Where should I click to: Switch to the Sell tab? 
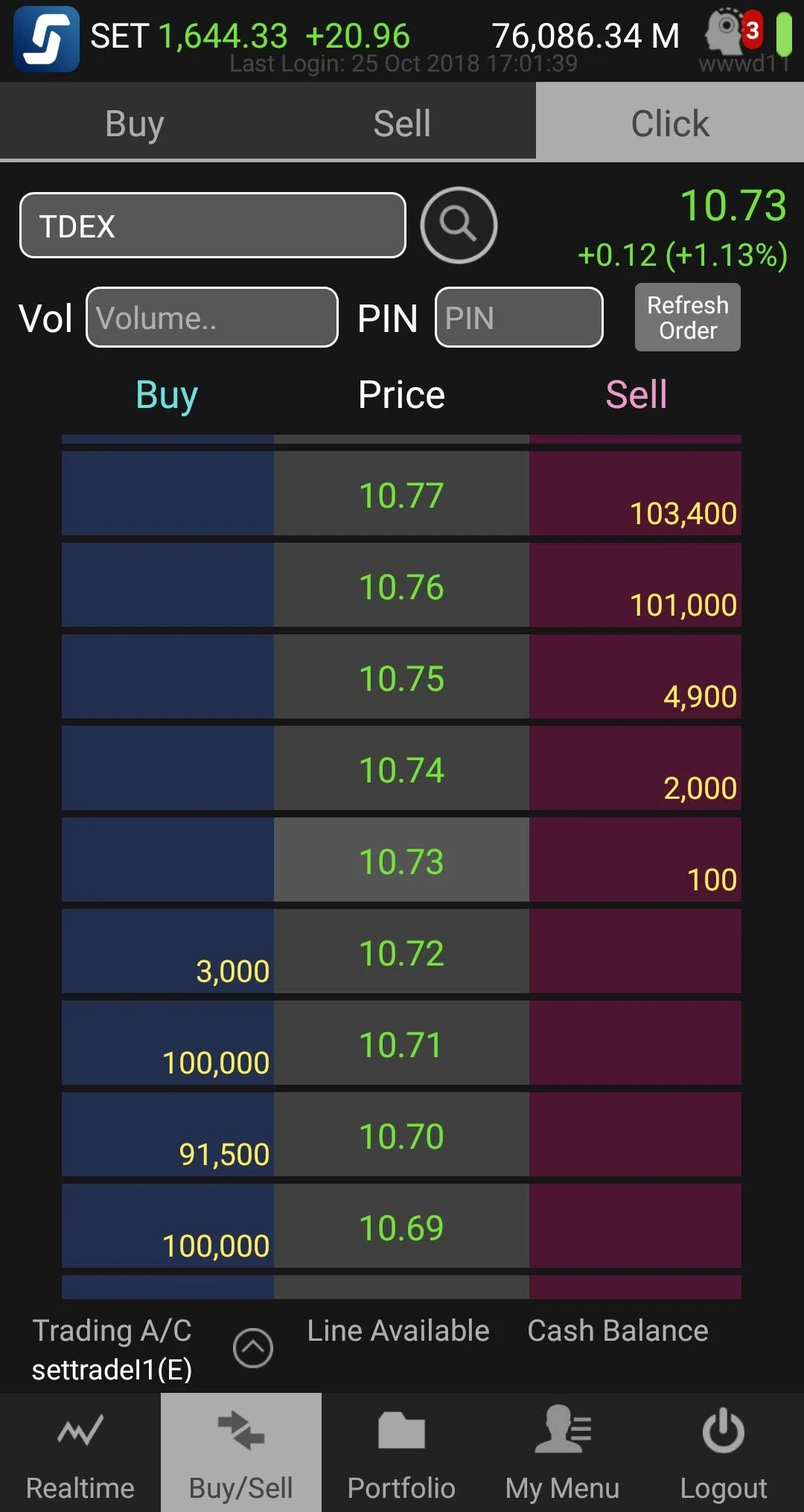(x=402, y=123)
